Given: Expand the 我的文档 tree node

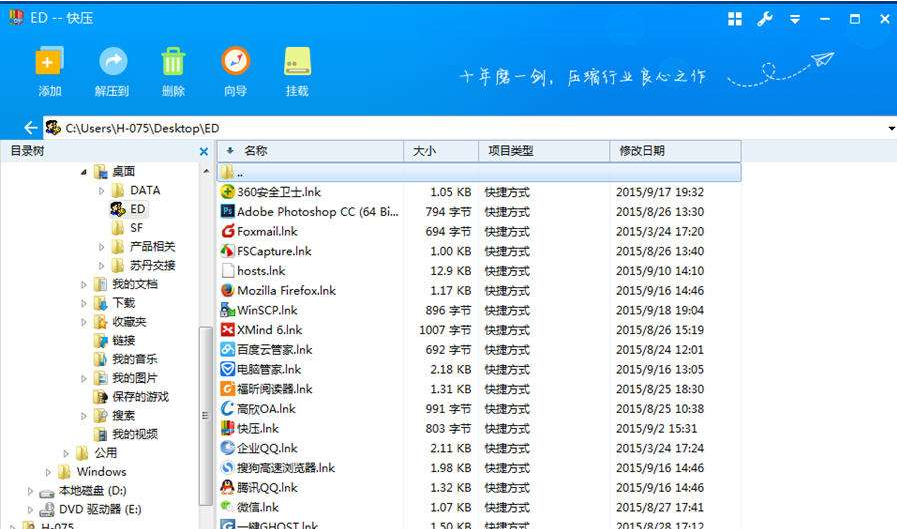Looking at the screenshot, I should tap(84, 284).
